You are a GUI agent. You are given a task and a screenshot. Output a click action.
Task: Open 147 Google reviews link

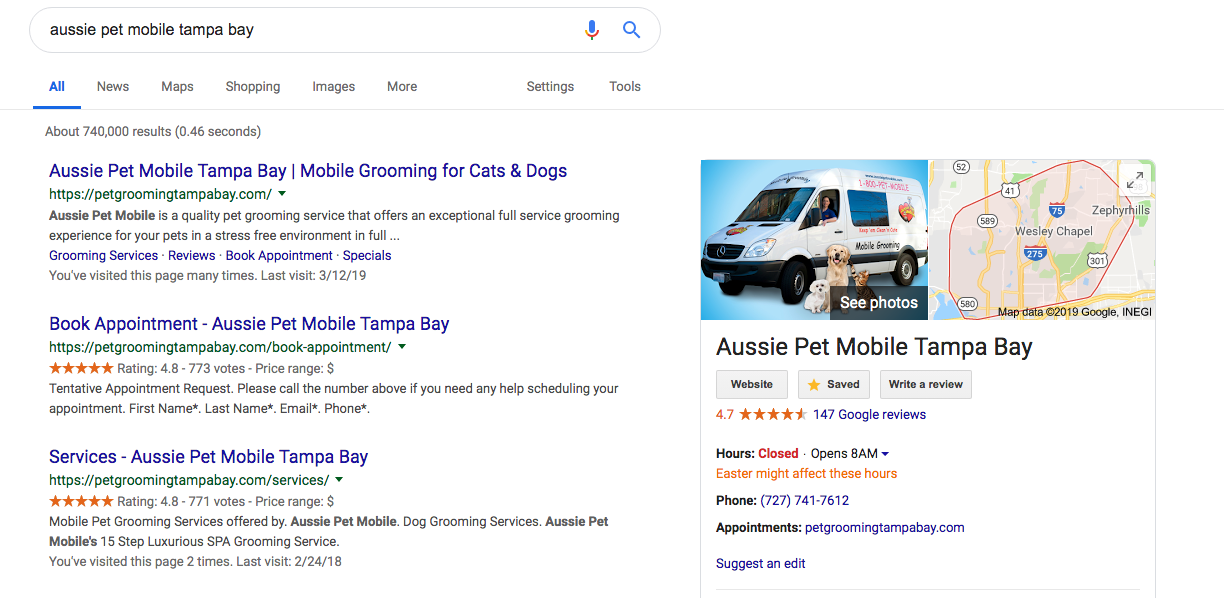click(x=870, y=414)
